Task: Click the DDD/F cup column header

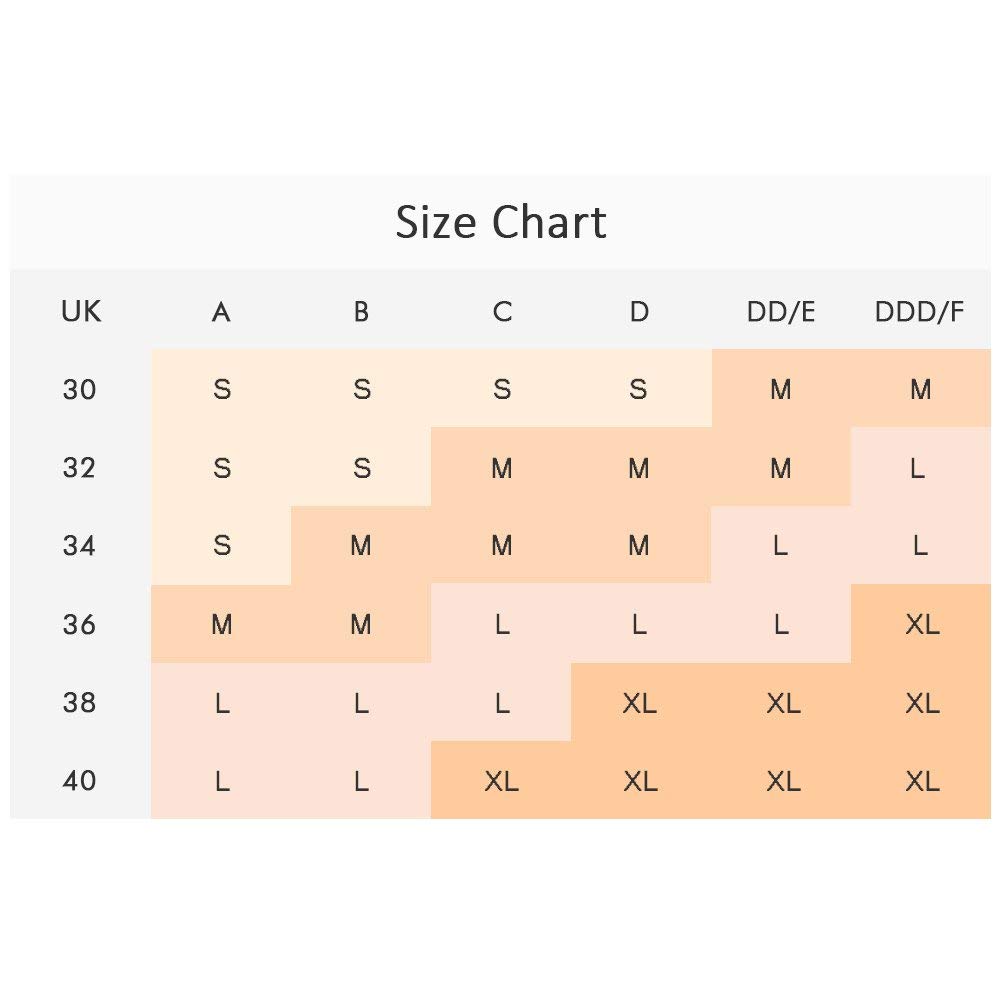Action: pyautogui.click(x=920, y=312)
